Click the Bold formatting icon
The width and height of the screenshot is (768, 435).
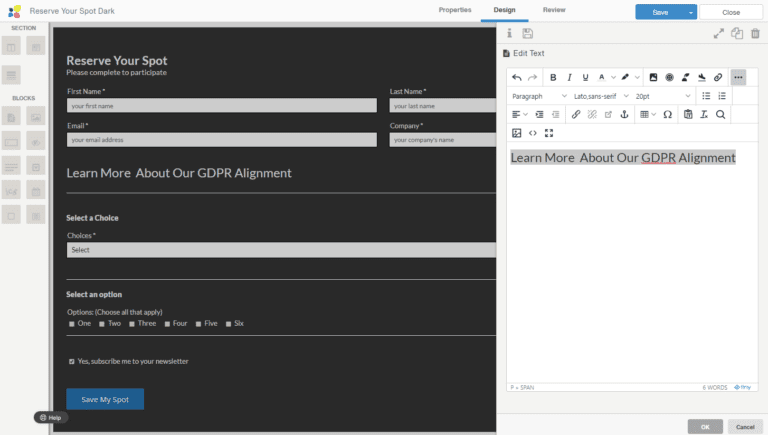click(553, 77)
